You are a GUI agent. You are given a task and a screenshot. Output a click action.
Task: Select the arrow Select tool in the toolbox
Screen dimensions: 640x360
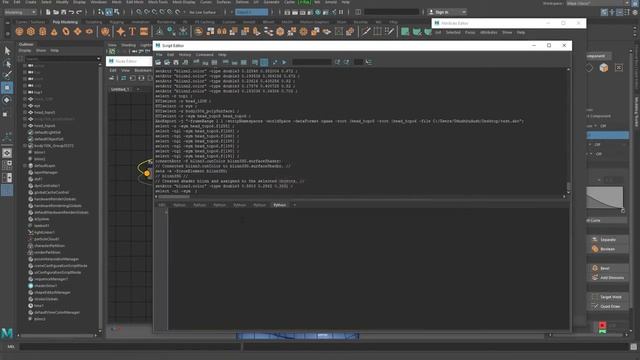7,51
